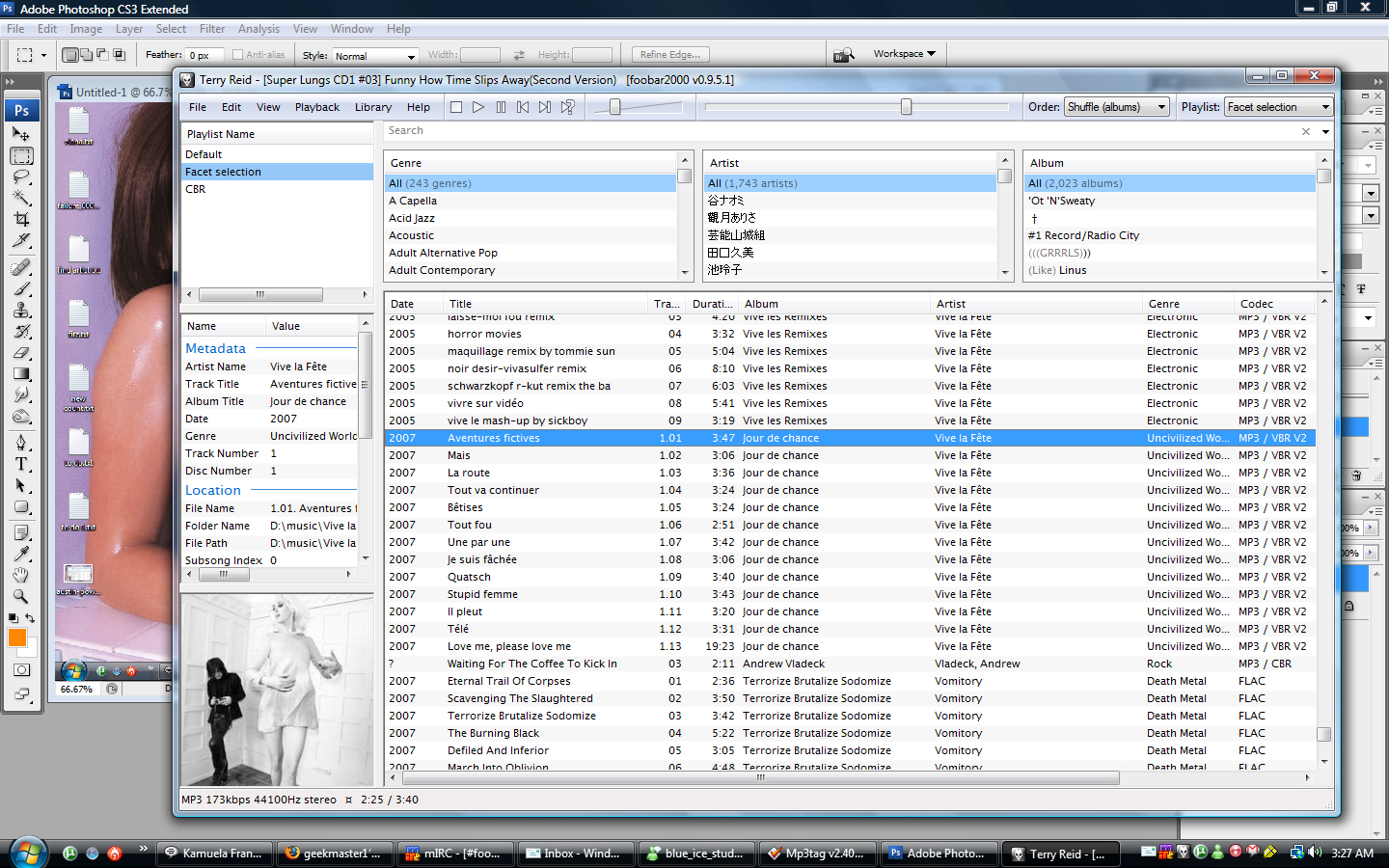The image size is (1389, 868).
Task: Click the foobar2000 Search input field
Action: click(839, 131)
